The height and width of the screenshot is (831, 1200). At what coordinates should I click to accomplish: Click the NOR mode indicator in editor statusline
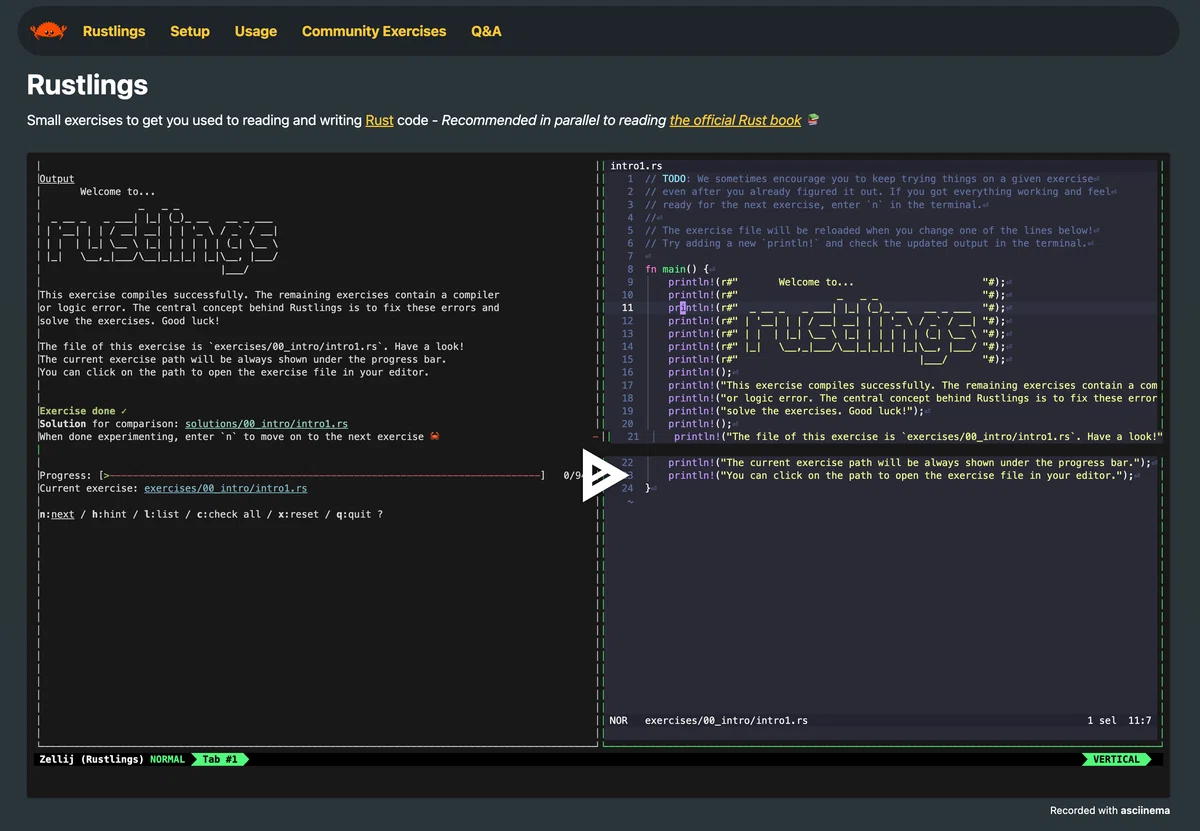pyautogui.click(x=619, y=720)
